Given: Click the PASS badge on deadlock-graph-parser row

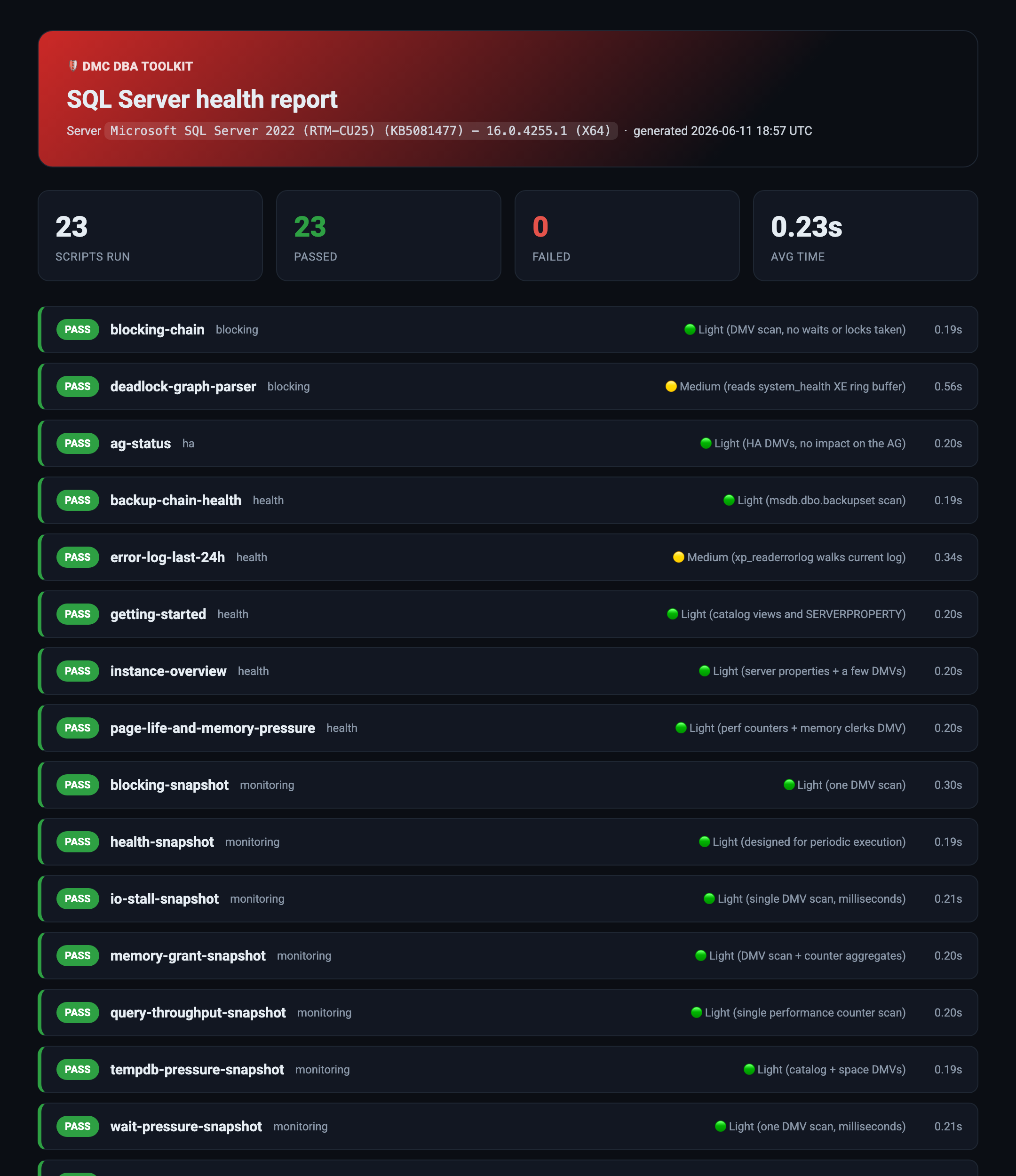Looking at the screenshot, I should [x=78, y=386].
